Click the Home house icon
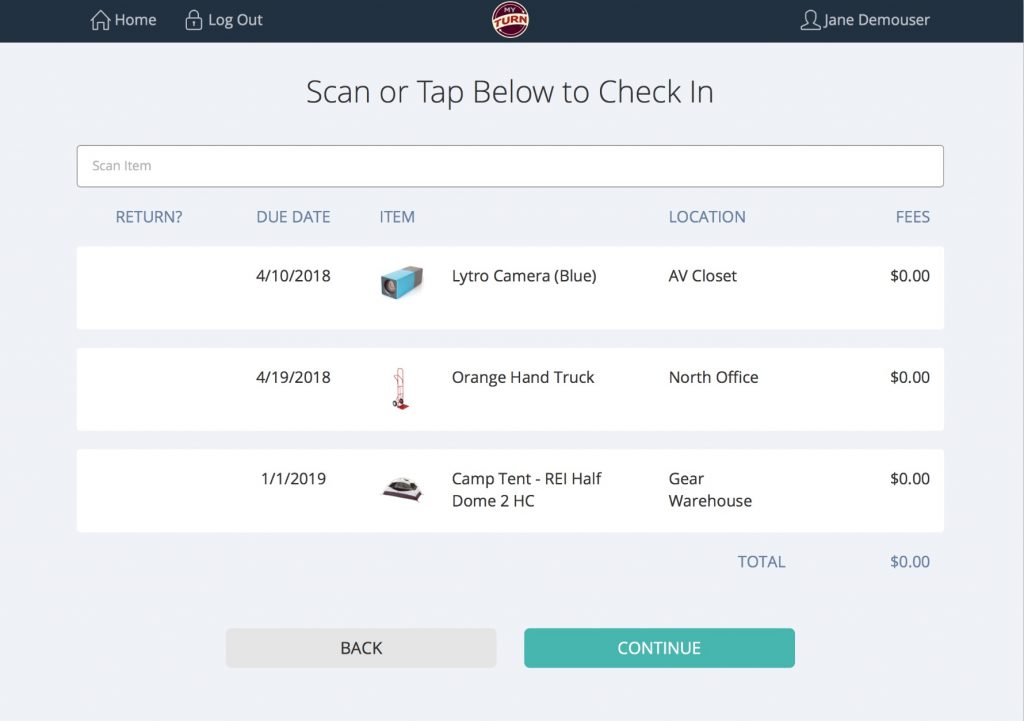 tap(100, 20)
